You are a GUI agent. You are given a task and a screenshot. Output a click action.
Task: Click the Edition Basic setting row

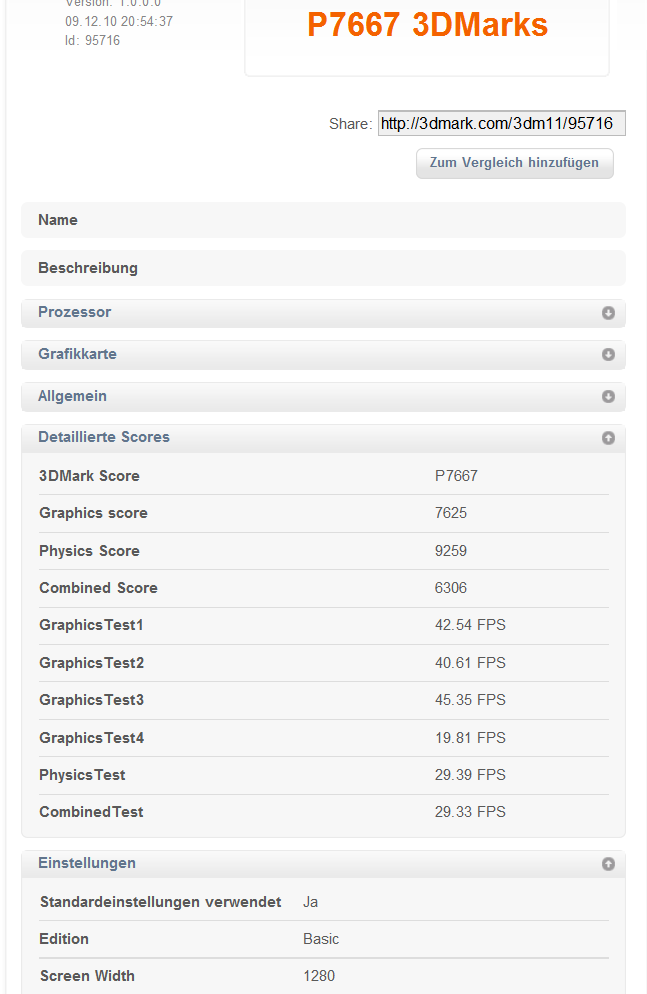(x=324, y=939)
